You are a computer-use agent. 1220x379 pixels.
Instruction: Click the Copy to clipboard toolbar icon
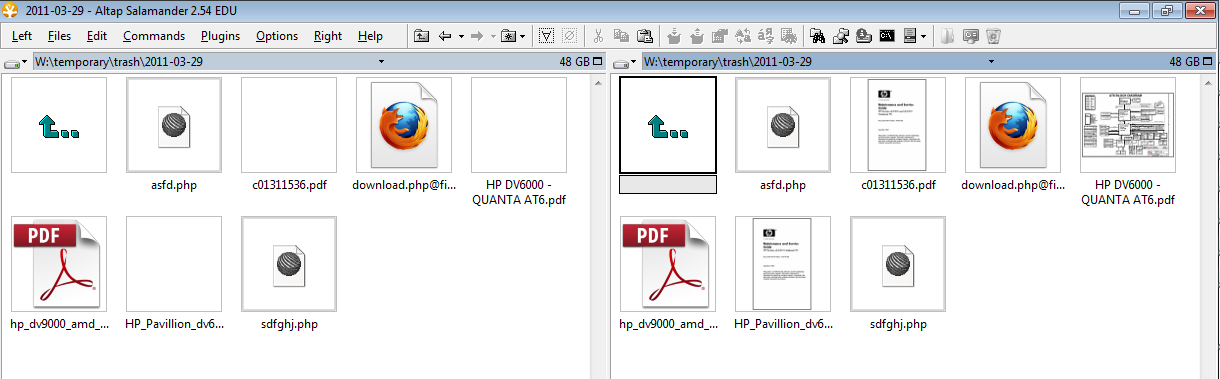click(620, 36)
